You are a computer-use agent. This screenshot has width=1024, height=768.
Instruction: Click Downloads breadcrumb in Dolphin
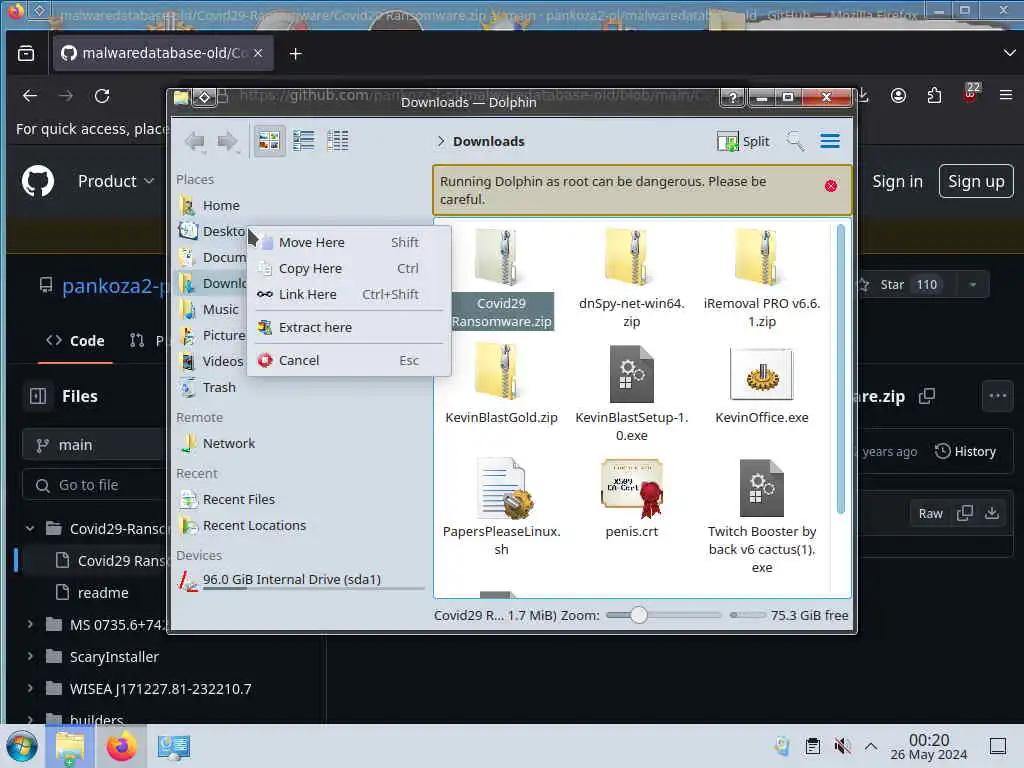click(488, 142)
